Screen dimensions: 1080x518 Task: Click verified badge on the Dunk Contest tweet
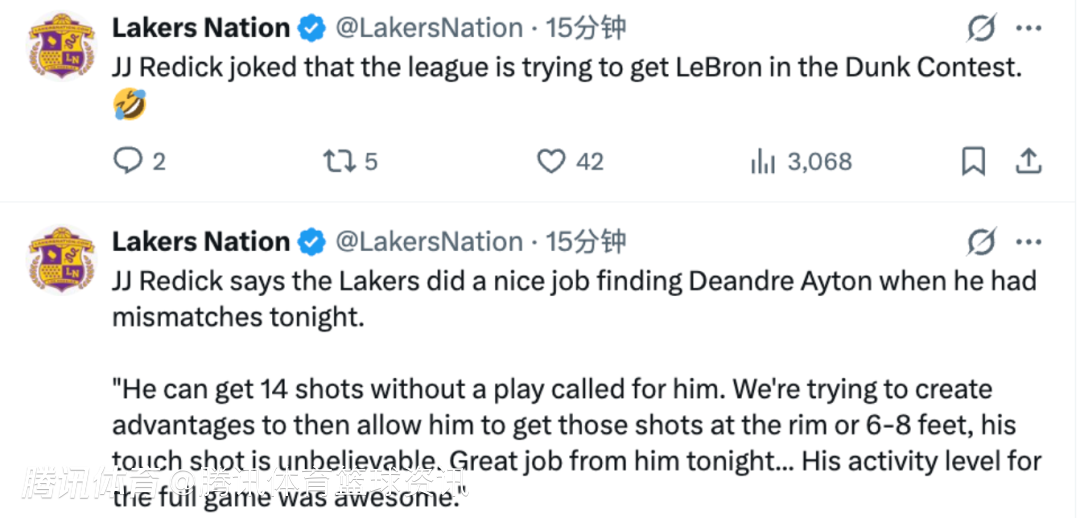(314, 29)
